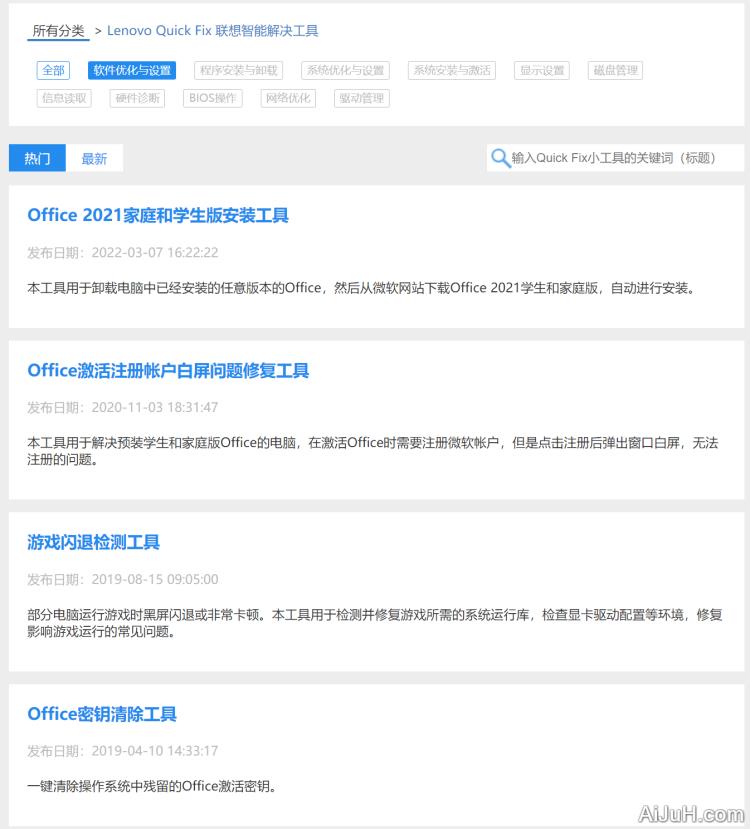Pick the 网络优化 category tag
Viewport: 750px width, 829px height.
coord(288,98)
